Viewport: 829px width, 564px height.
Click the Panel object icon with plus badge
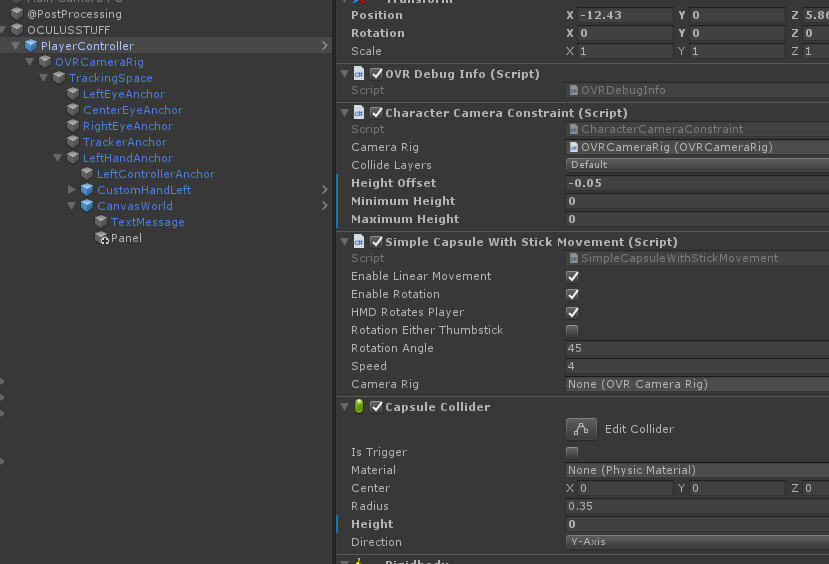click(102, 238)
